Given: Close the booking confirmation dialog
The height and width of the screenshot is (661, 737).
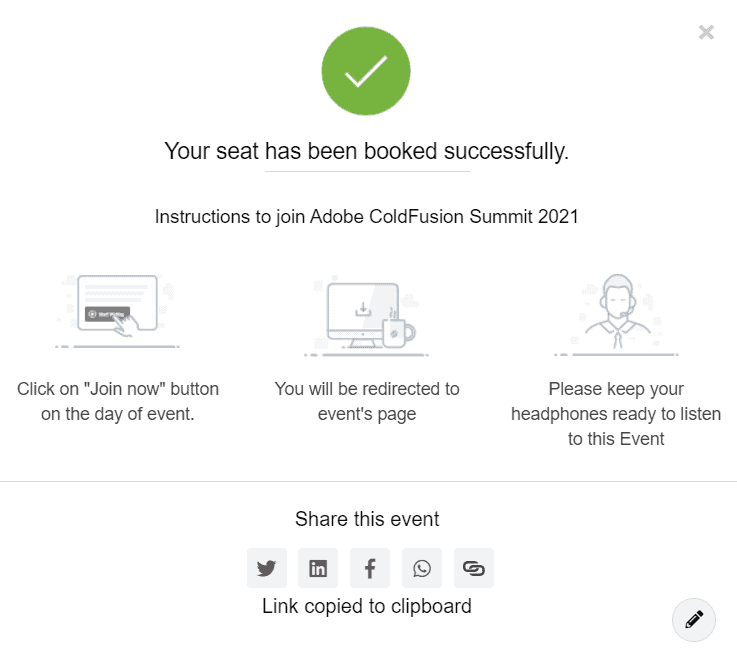Looking at the screenshot, I should pos(706,32).
